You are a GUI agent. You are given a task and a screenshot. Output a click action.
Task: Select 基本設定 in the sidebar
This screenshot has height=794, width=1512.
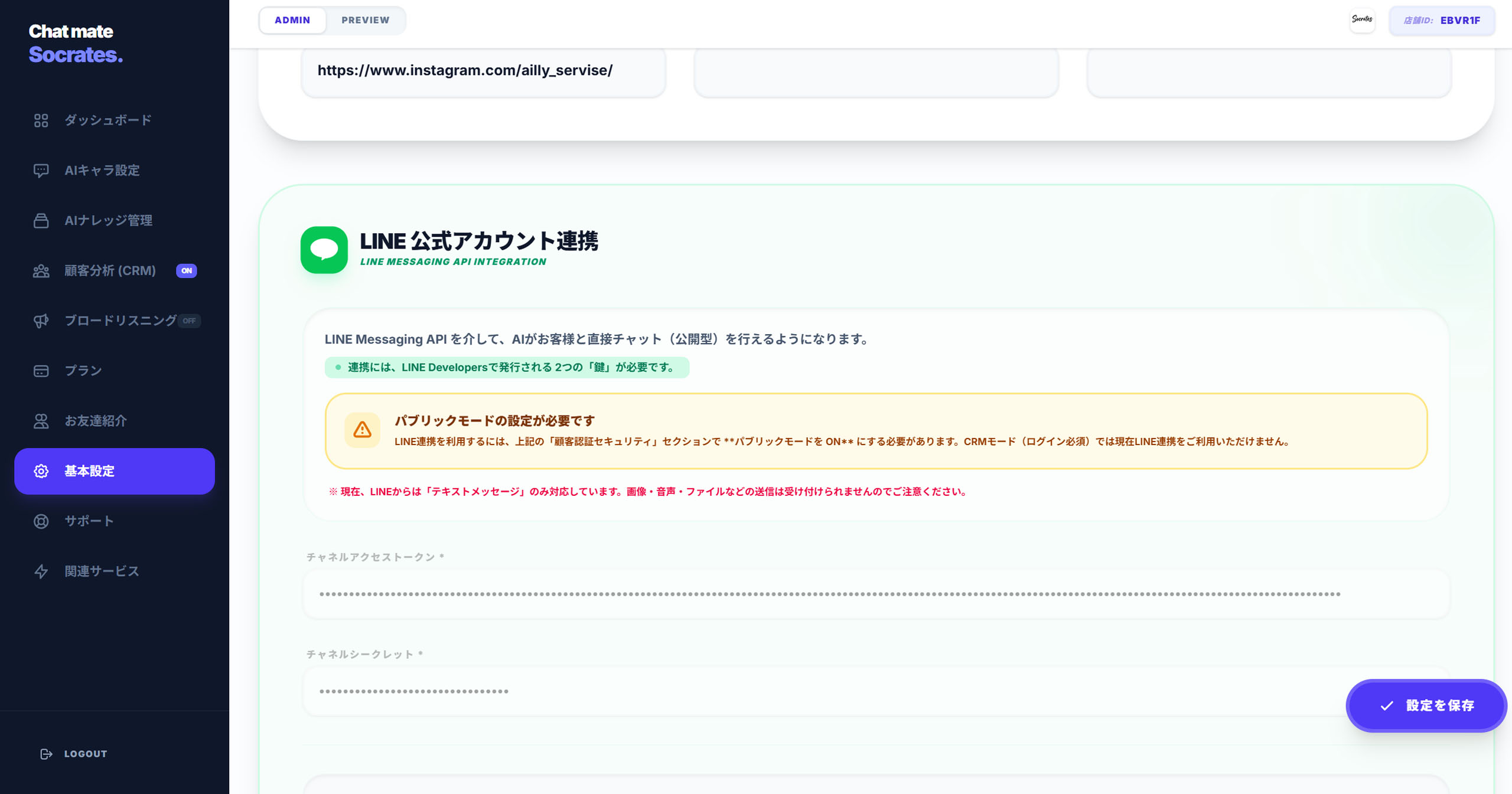115,471
